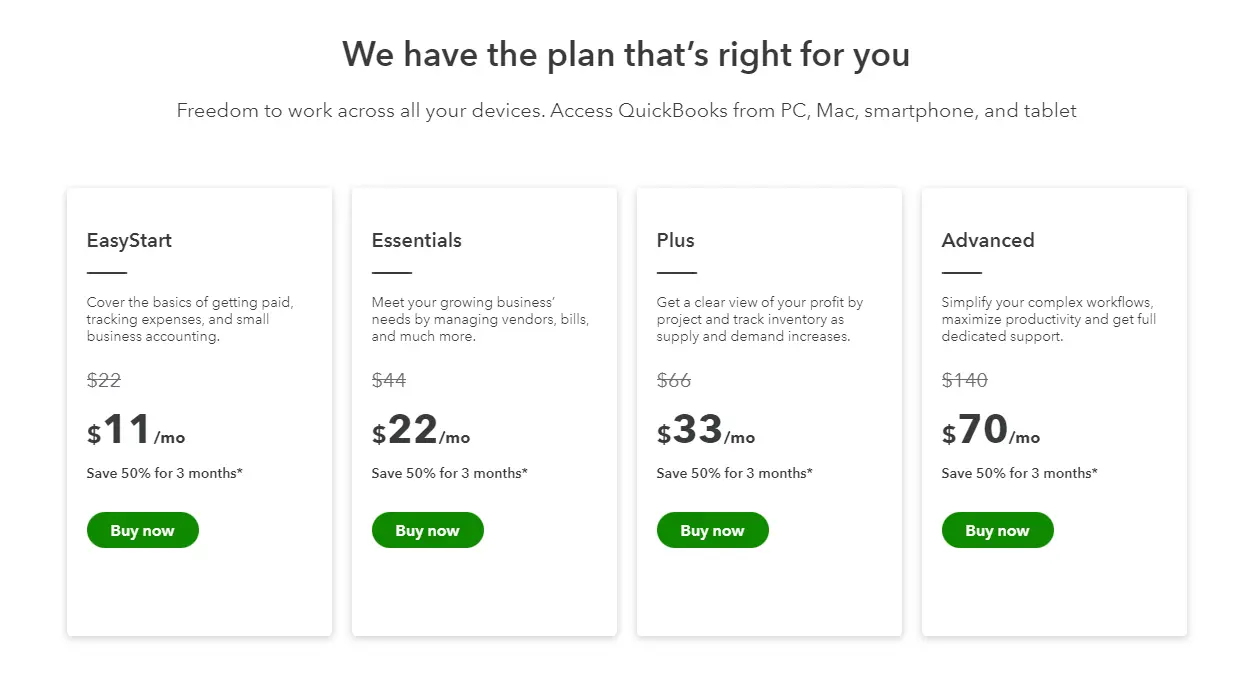Screen dimensions: 1259x689
Task: Click the $70/mo Advanced price
Action: 990,431
